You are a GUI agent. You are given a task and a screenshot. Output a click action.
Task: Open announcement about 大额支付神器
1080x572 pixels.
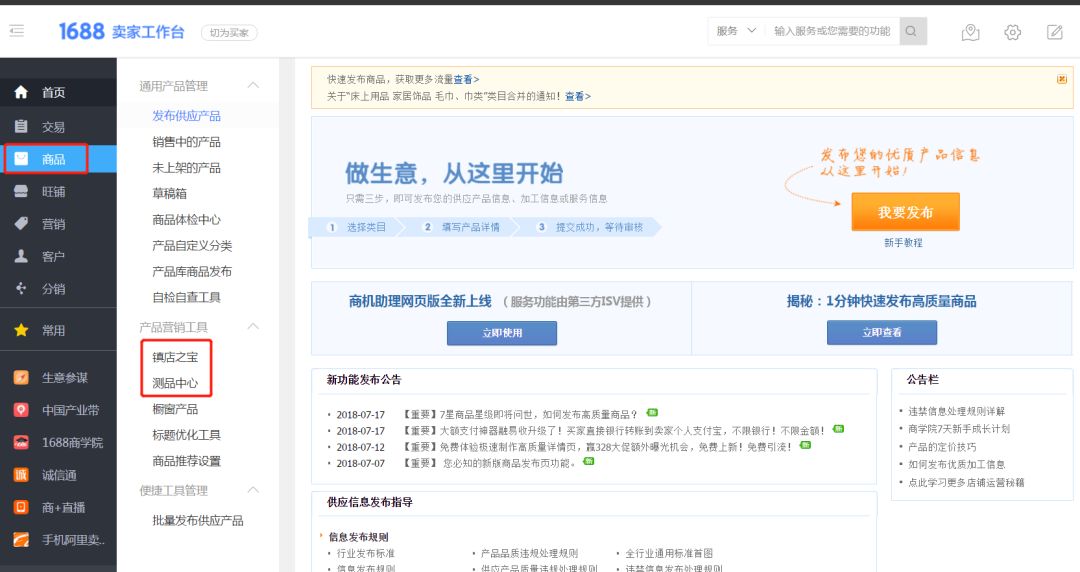[x=614, y=431]
